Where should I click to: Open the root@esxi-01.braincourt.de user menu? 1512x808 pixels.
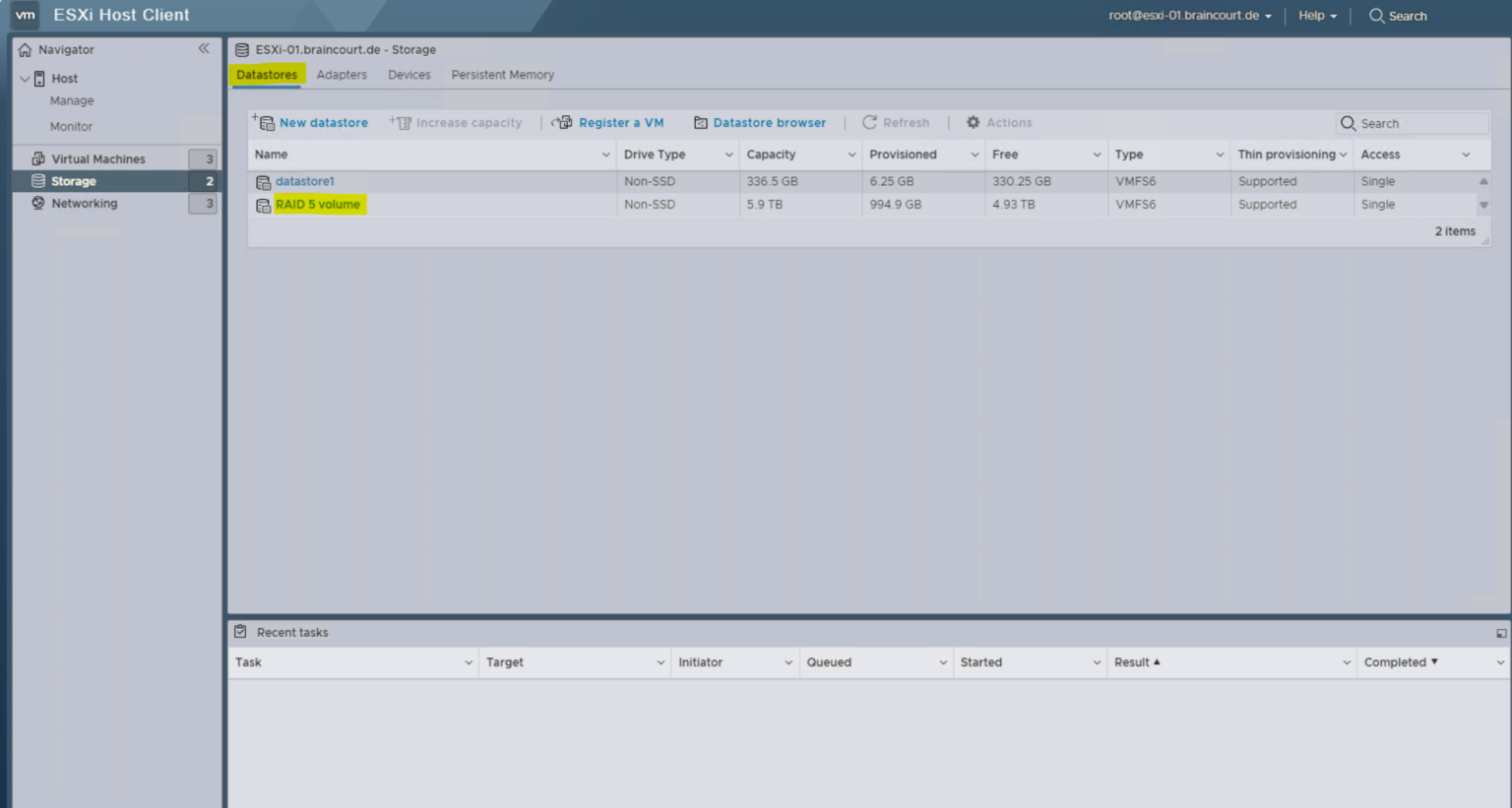pyautogui.click(x=1189, y=15)
